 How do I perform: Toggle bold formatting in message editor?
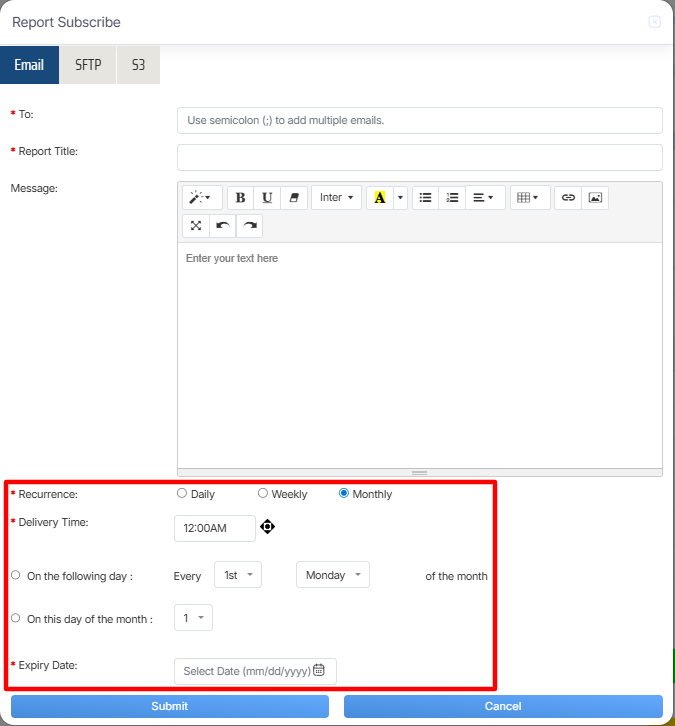240,198
